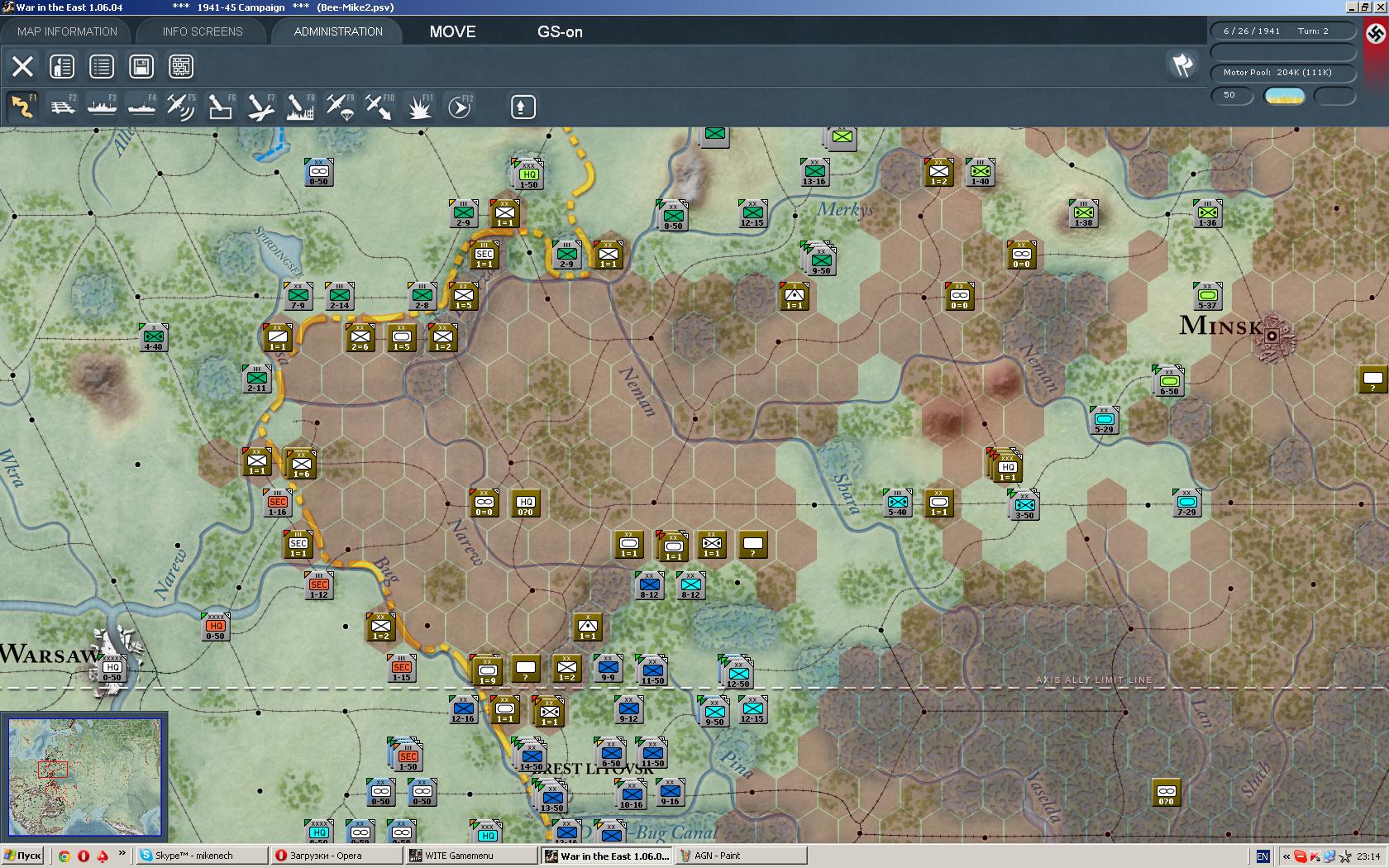The image size is (1389, 868).
Task: Select F5 air recon mode icon
Action: tap(181, 107)
